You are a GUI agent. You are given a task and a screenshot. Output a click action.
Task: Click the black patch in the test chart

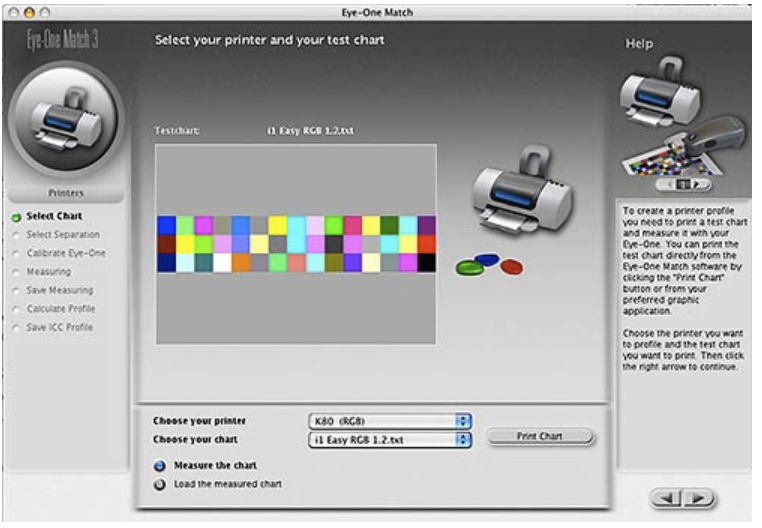(427, 263)
